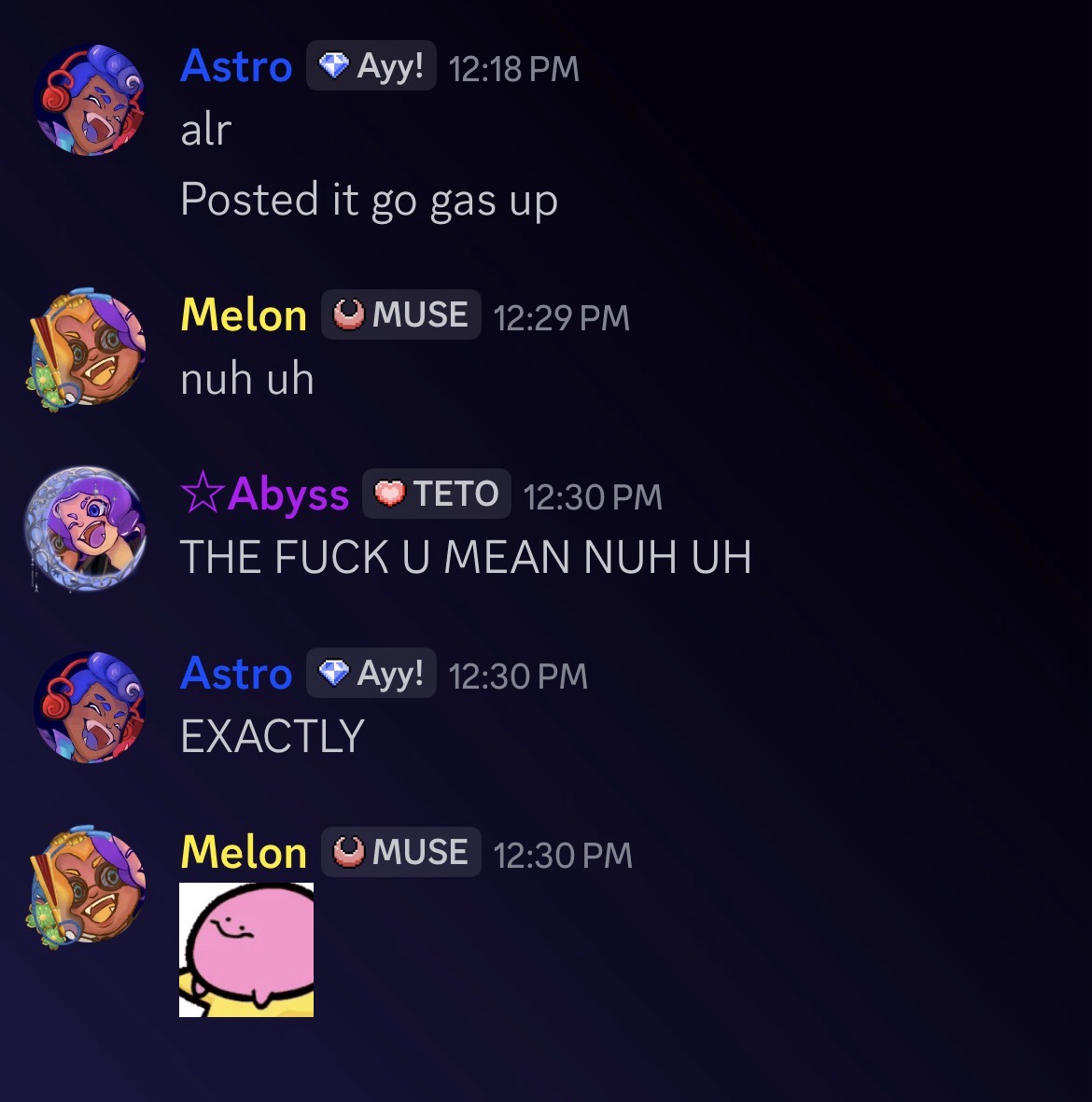This screenshot has width=1092, height=1102.
Task: Click the 12:29 PM timestamp
Action: click(x=561, y=317)
